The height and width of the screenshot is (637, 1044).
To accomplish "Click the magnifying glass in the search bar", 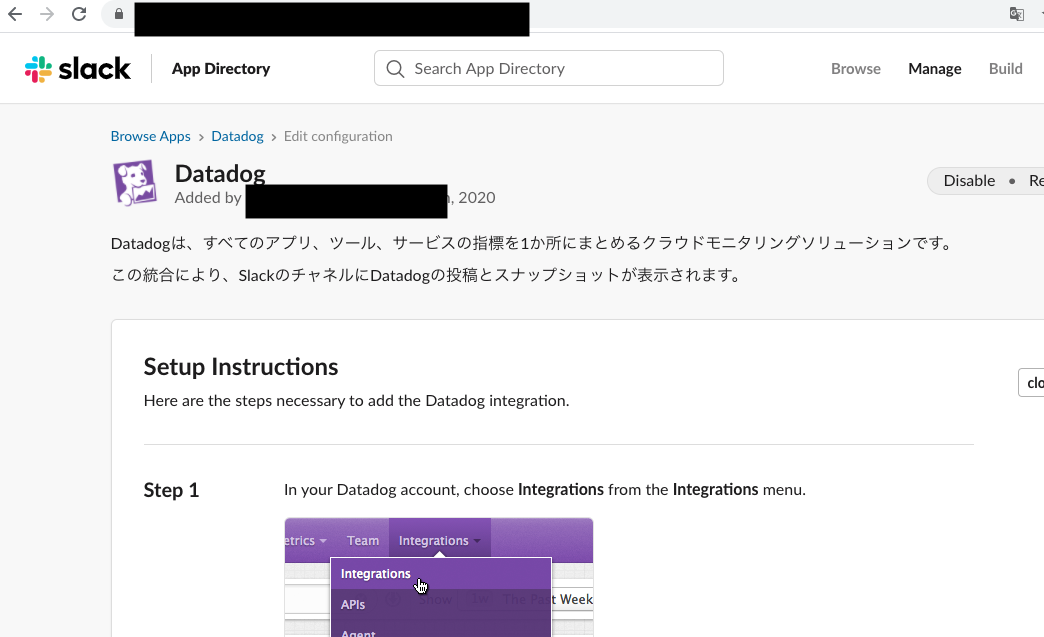I will pos(395,68).
